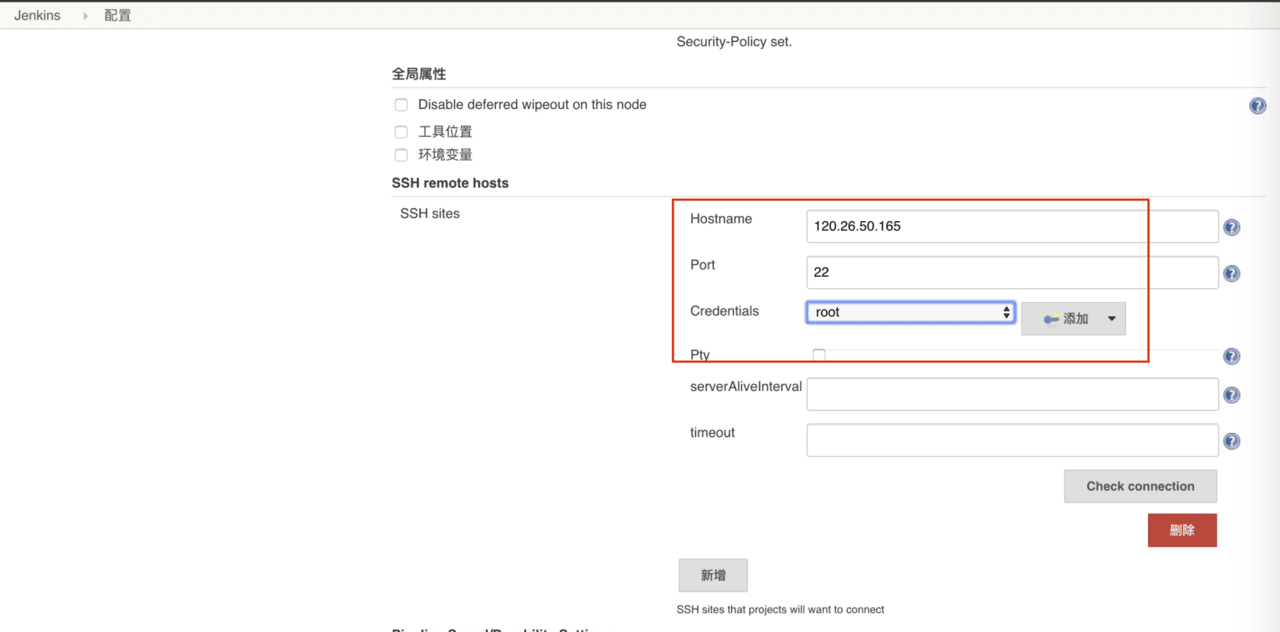Tick the 环境变量 checkbox
The height and width of the screenshot is (632, 1280).
(x=401, y=155)
